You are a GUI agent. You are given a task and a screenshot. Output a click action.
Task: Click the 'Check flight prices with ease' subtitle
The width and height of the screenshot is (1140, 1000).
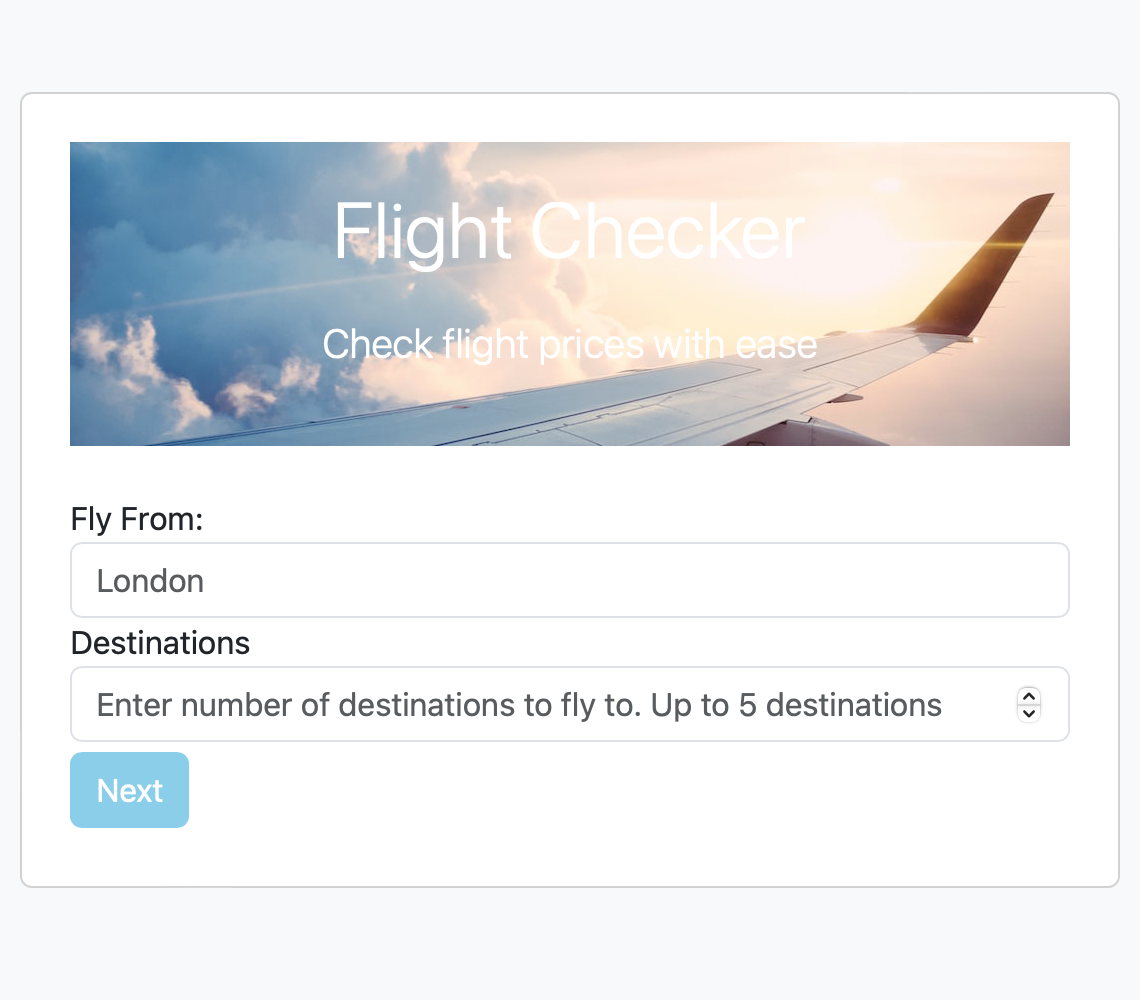tap(569, 344)
